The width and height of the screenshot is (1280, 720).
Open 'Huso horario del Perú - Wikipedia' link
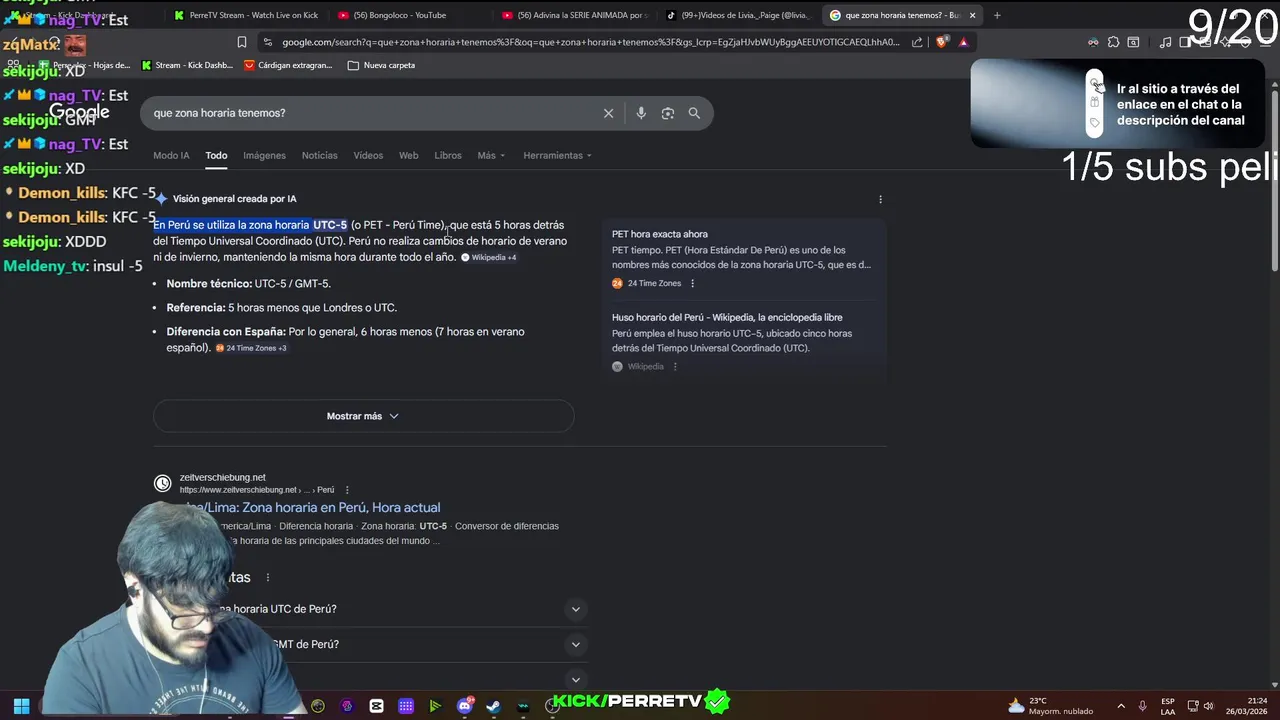[727, 317]
